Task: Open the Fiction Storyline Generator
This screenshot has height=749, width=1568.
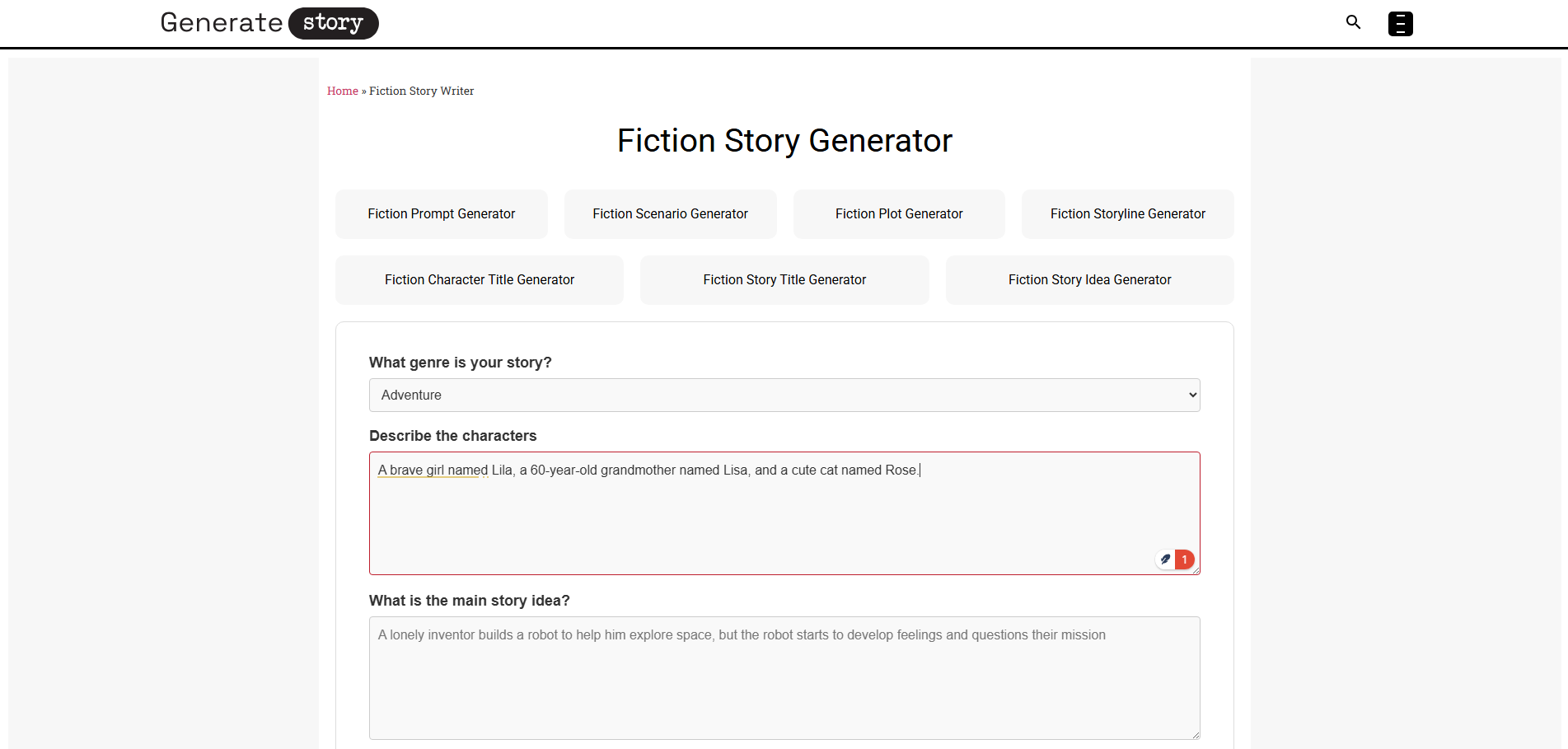Action: pos(1127,213)
